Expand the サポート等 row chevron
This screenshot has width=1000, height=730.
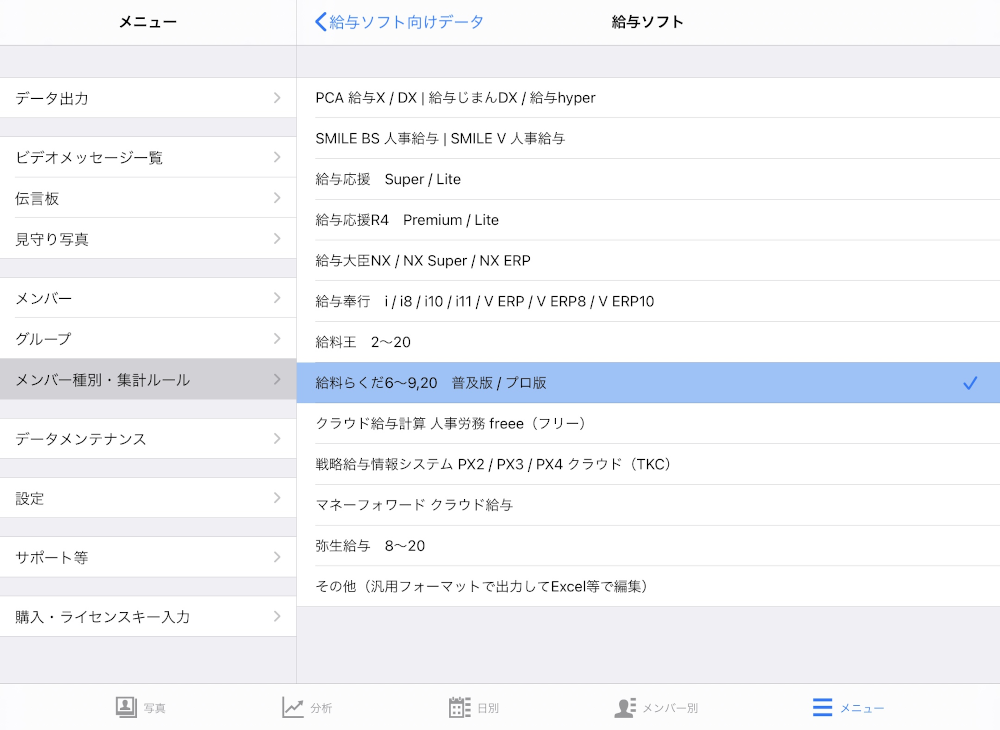coord(277,557)
